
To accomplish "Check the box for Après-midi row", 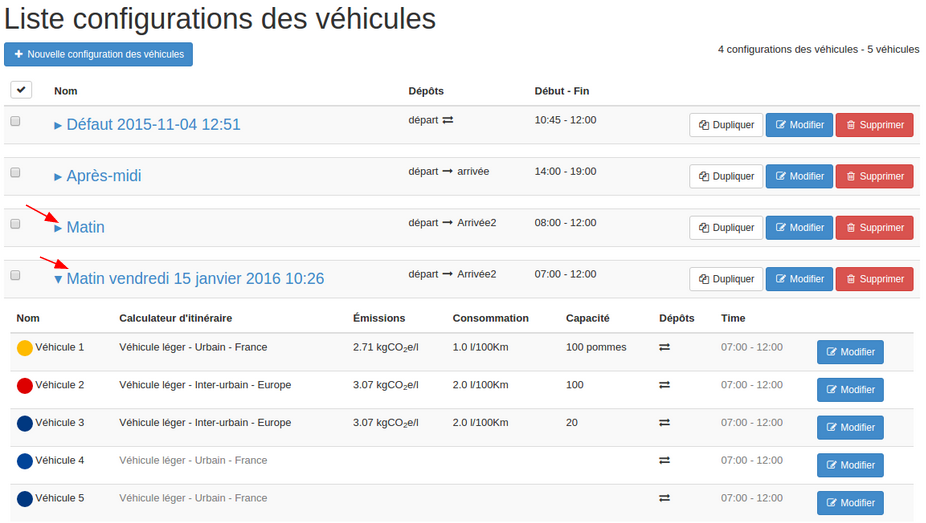I will pyautogui.click(x=16, y=172).
